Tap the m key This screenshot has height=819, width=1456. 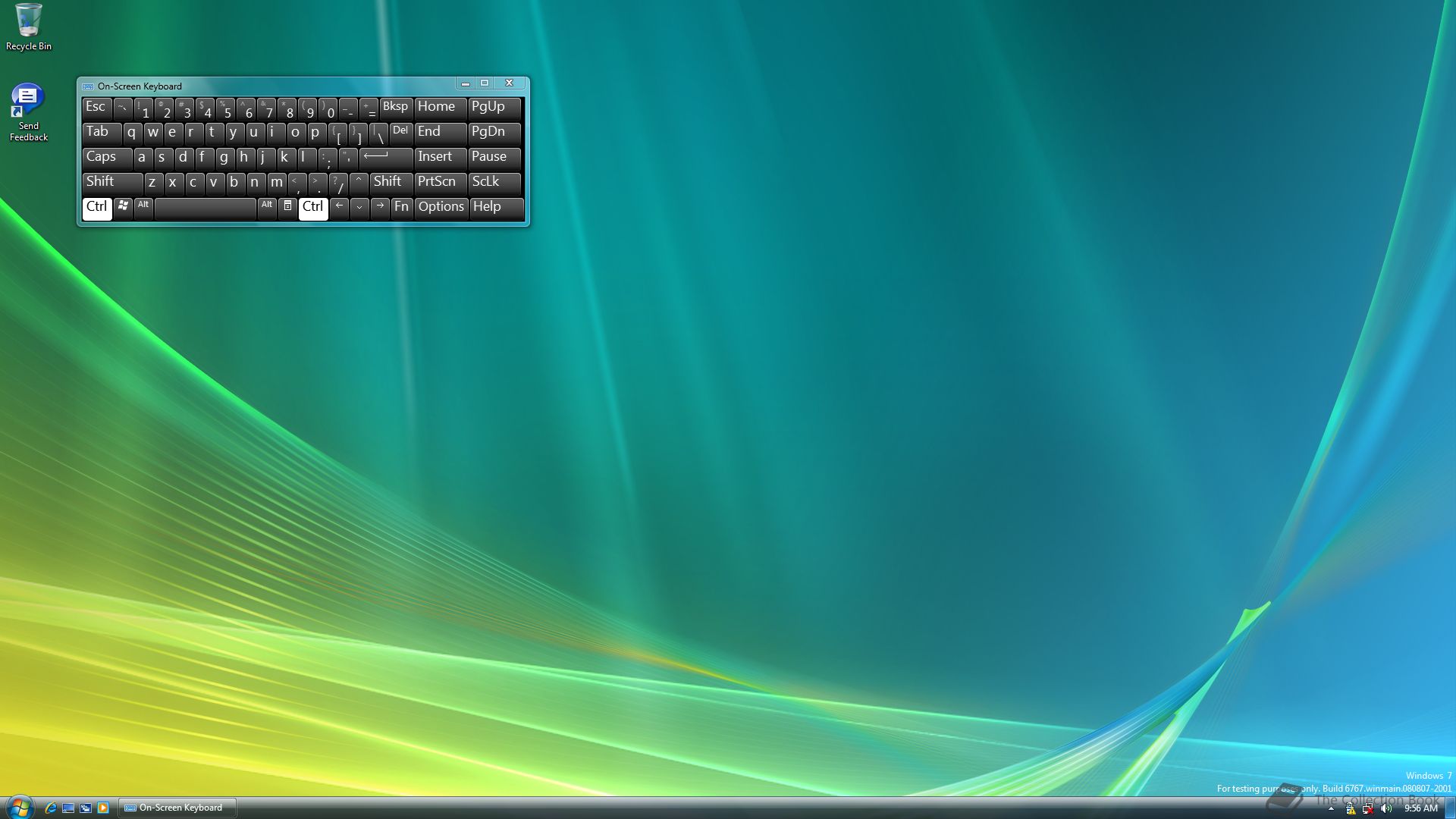tap(277, 184)
